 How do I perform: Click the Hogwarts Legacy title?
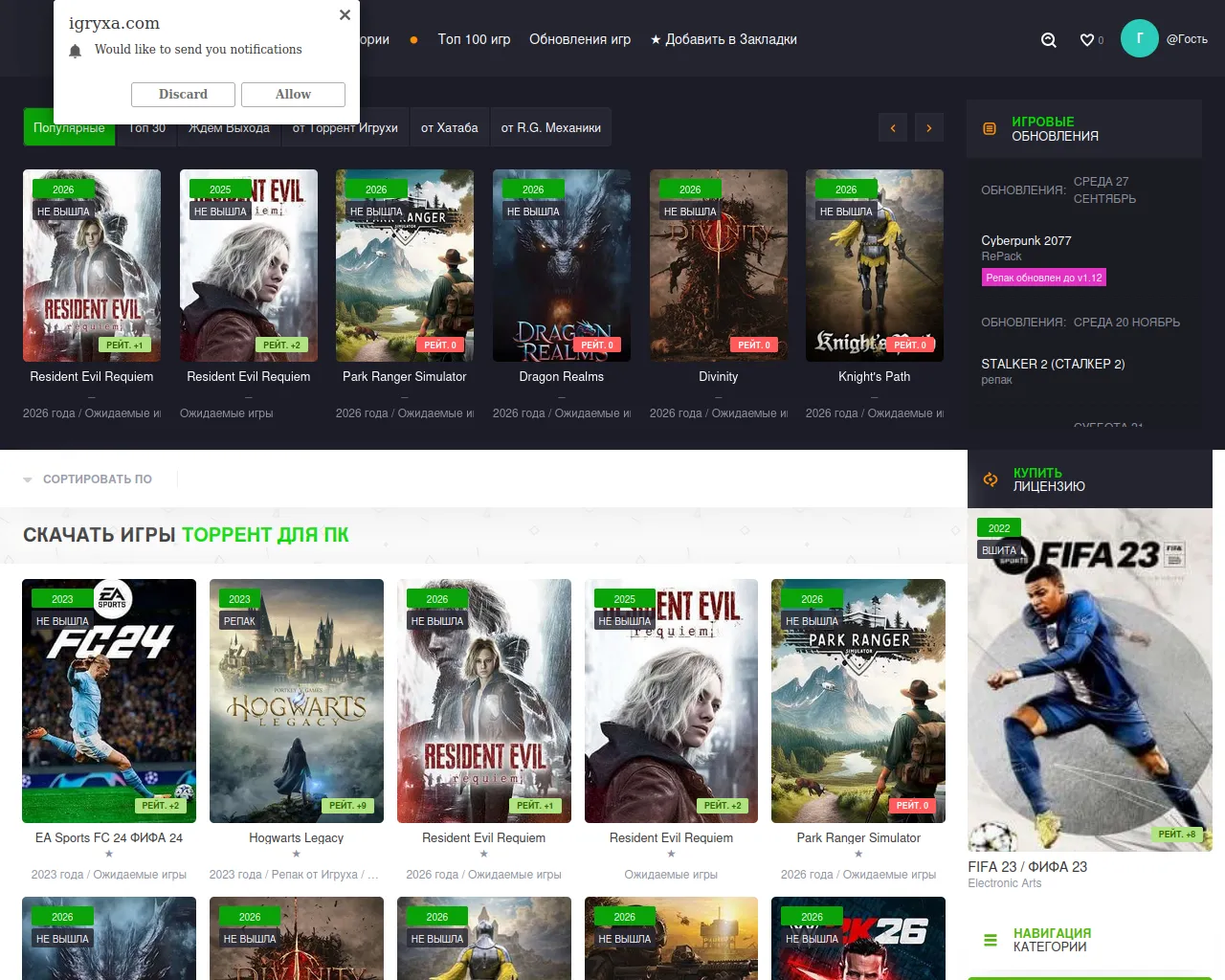297,838
